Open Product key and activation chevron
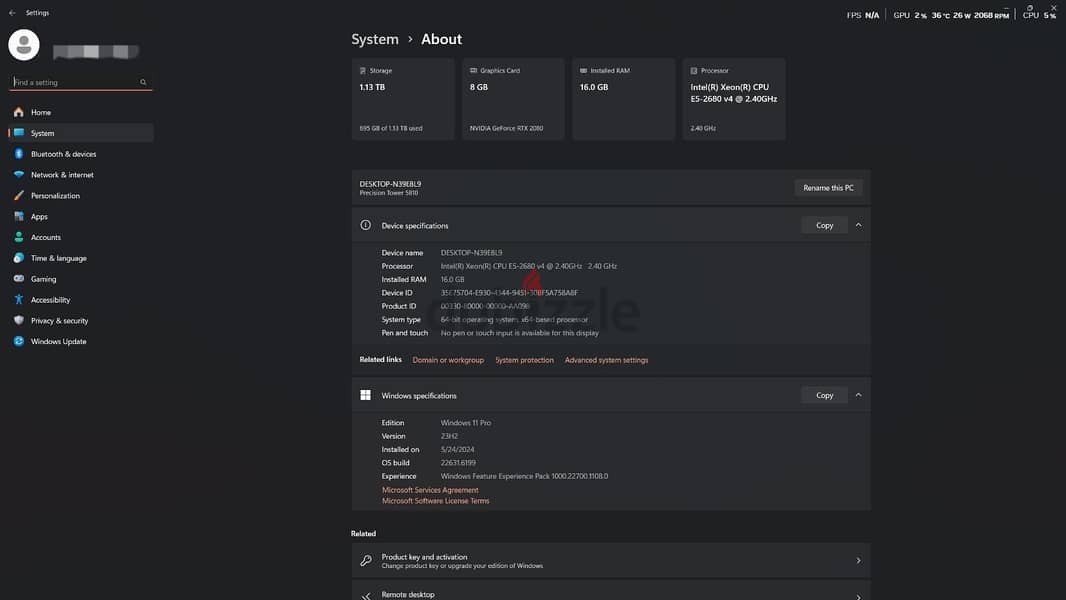The width and height of the screenshot is (1066, 600). (859, 561)
